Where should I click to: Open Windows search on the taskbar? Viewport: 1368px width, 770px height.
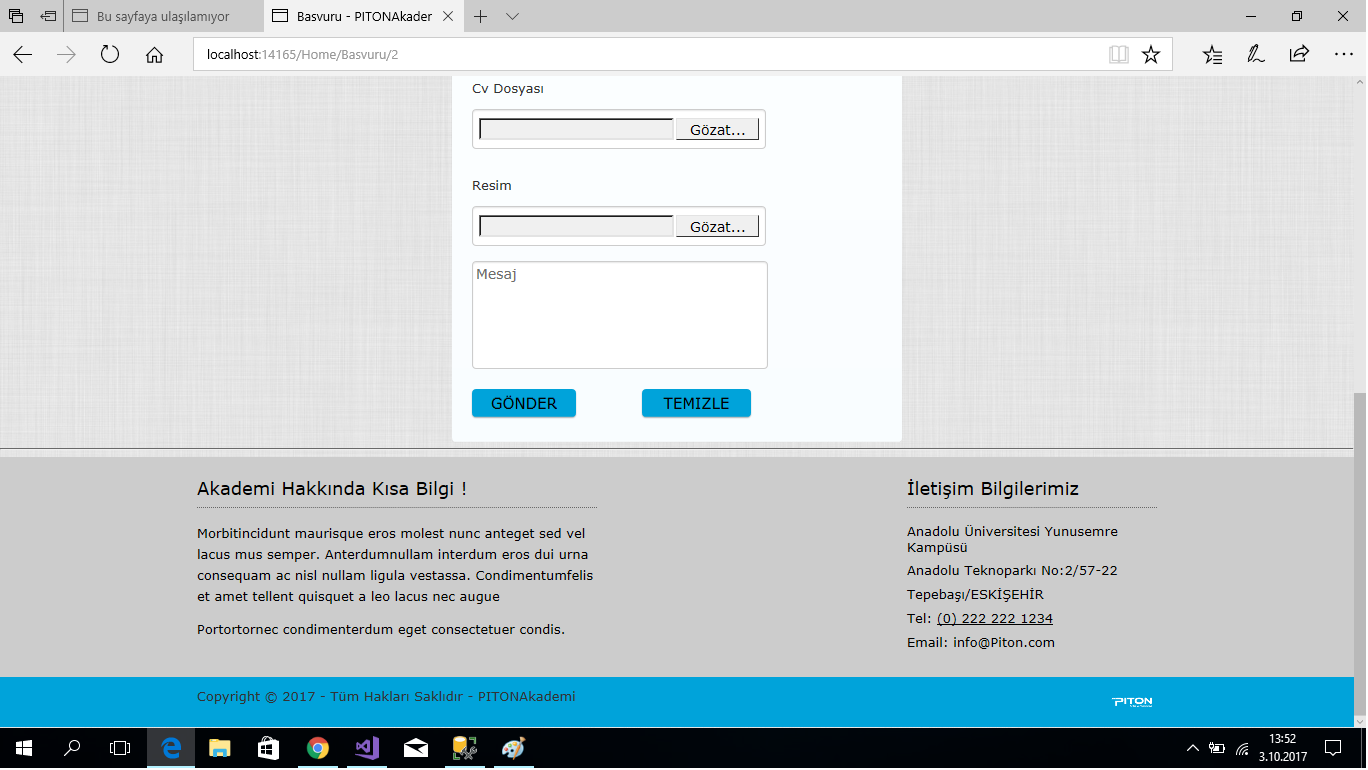tap(70, 749)
